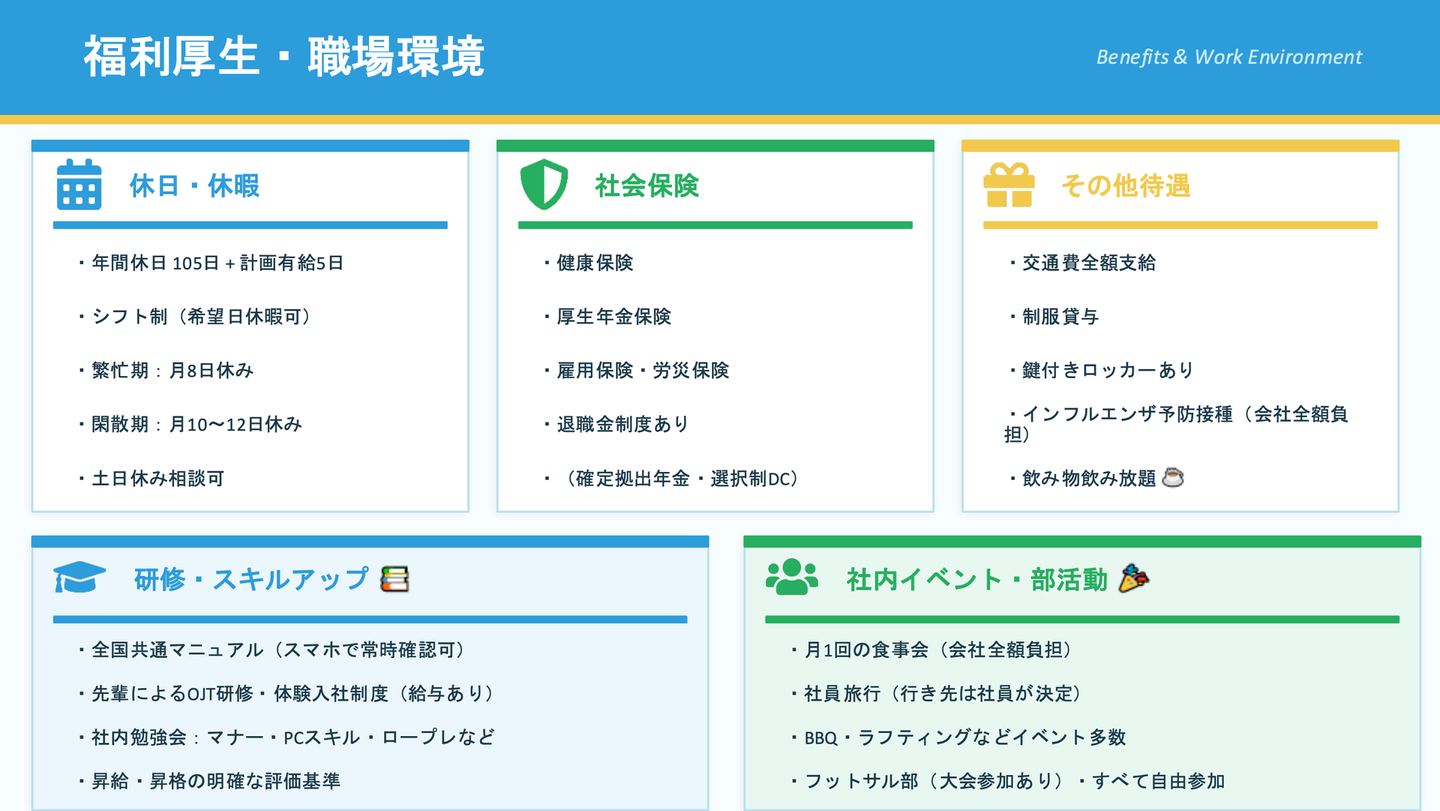Click the yellow gift box icon
Image resolution: width=1440 pixels, height=811 pixels.
click(1009, 185)
